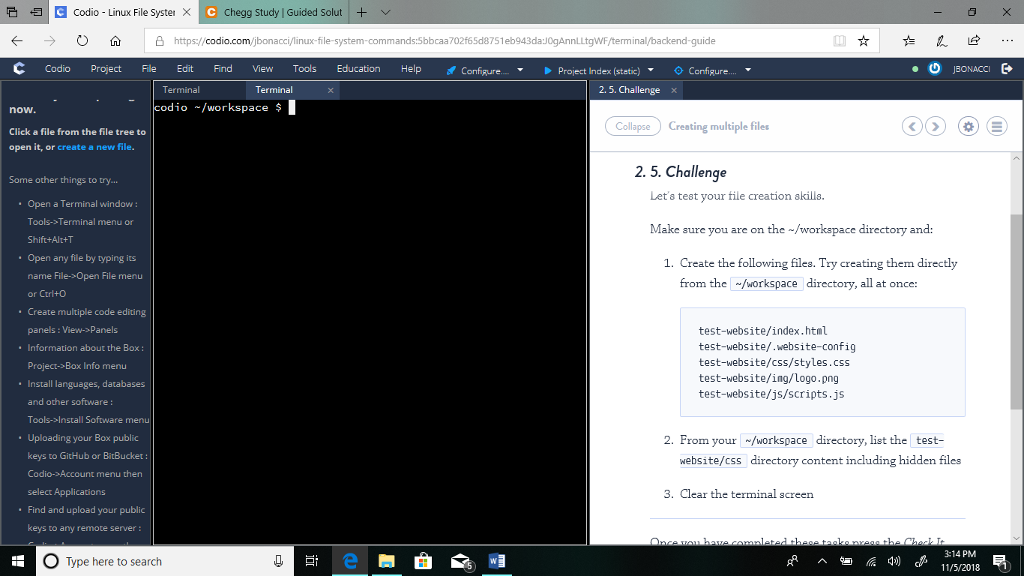Image resolution: width=1024 pixels, height=576 pixels.
Task: Click the browser Share icon
Action: pos(974,40)
